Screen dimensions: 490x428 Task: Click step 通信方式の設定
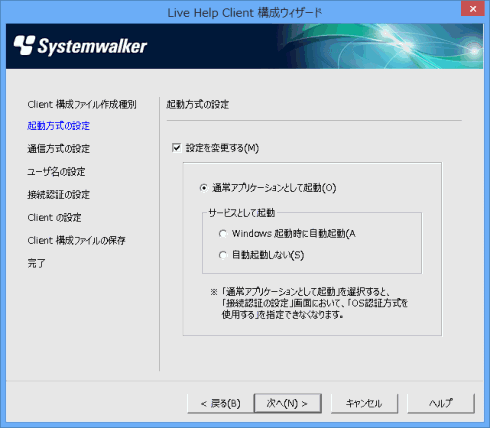click(59, 149)
